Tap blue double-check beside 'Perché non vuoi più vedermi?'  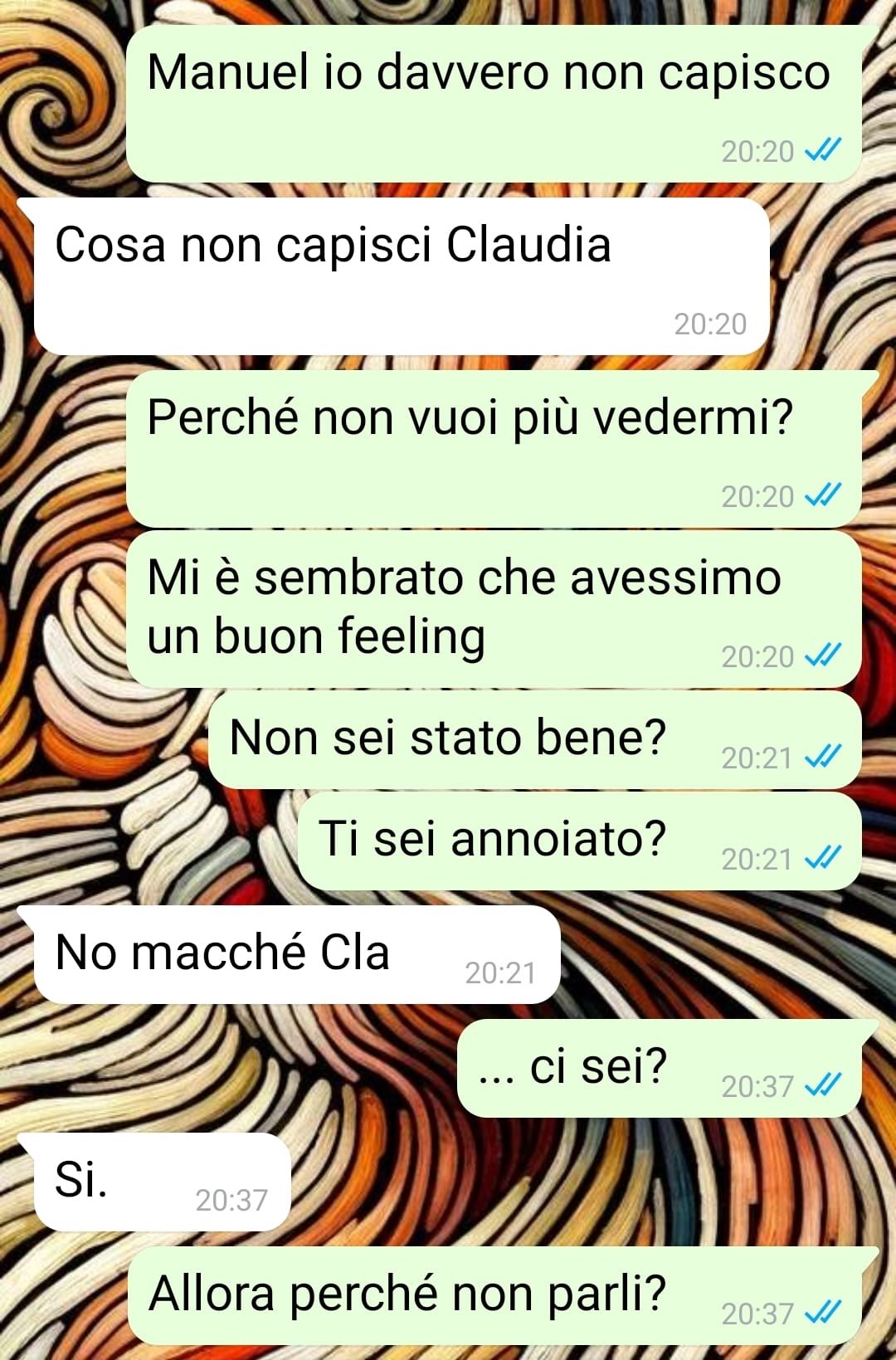pos(823,495)
